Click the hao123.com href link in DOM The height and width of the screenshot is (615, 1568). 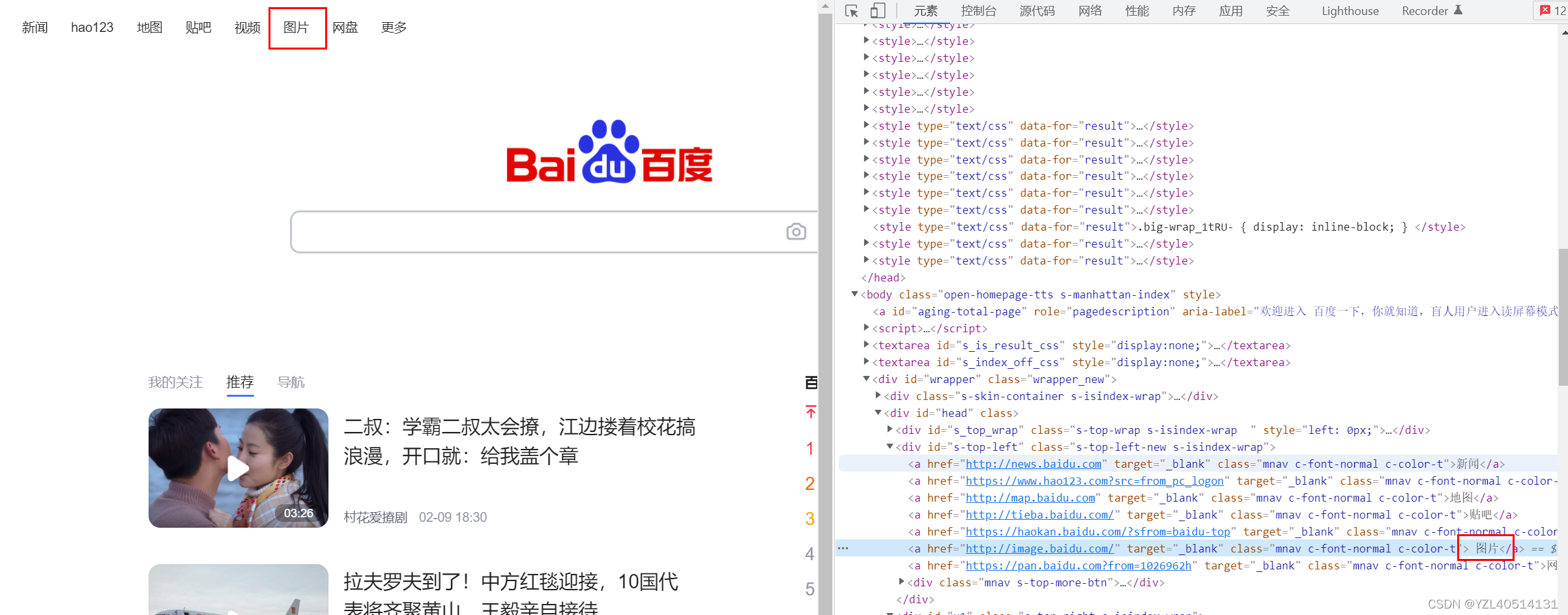coord(1094,481)
